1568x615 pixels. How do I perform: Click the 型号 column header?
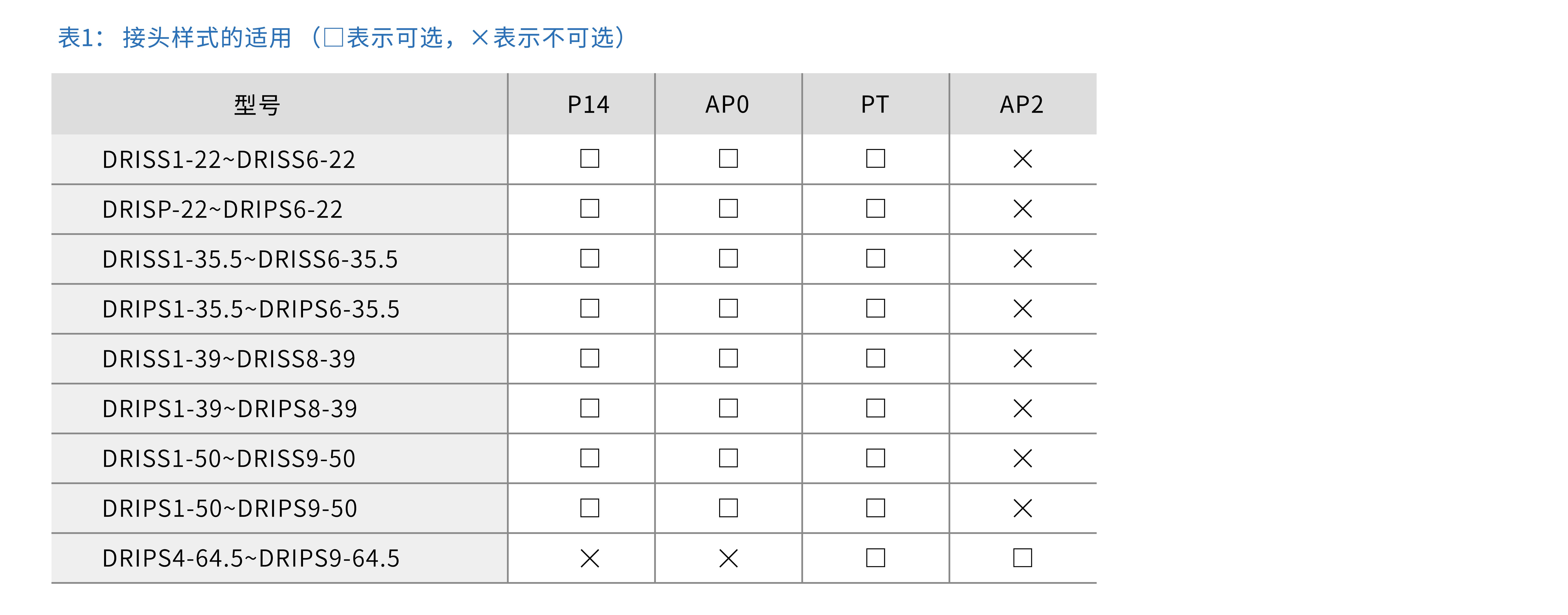(257, 105)
